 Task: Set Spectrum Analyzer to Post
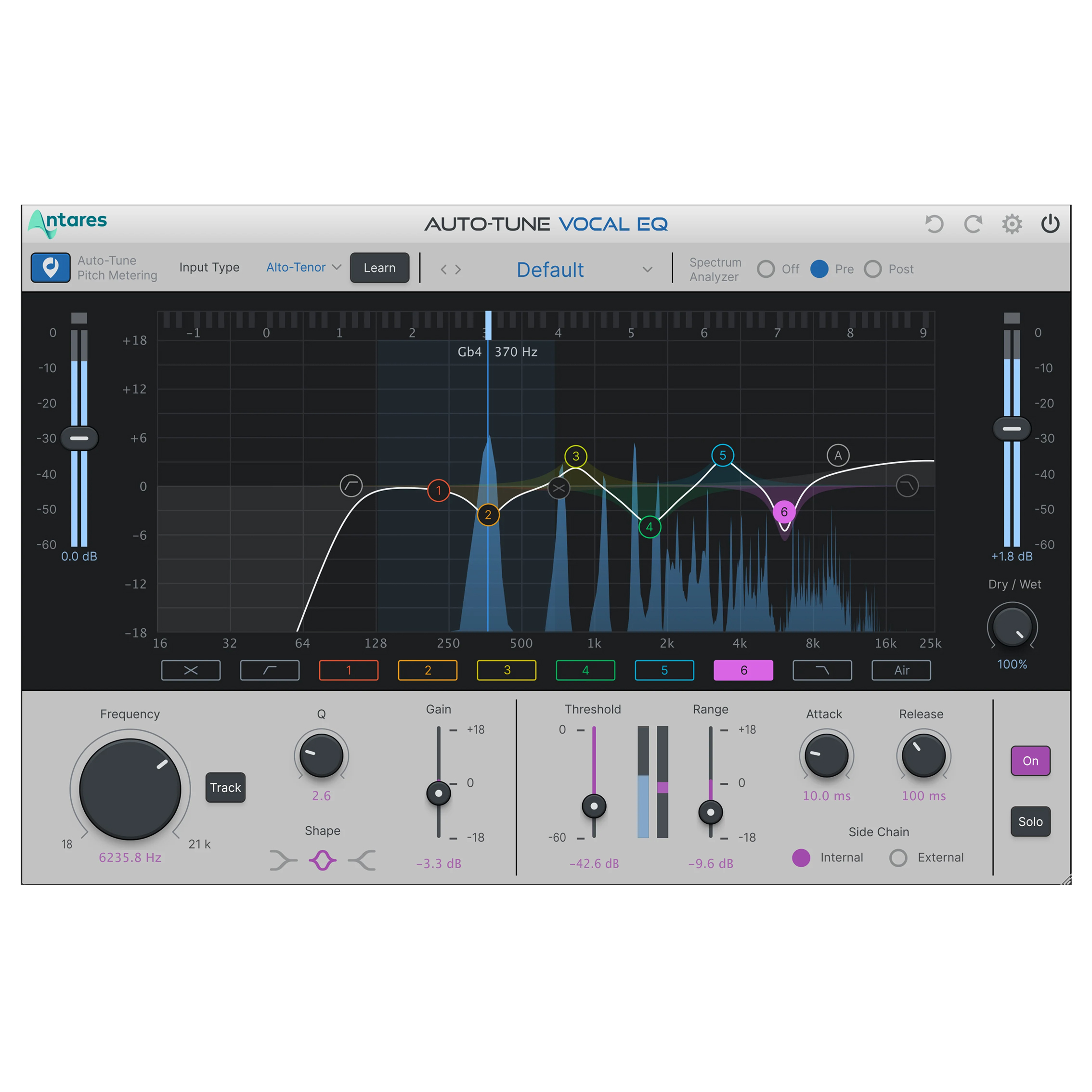point(873,269)
